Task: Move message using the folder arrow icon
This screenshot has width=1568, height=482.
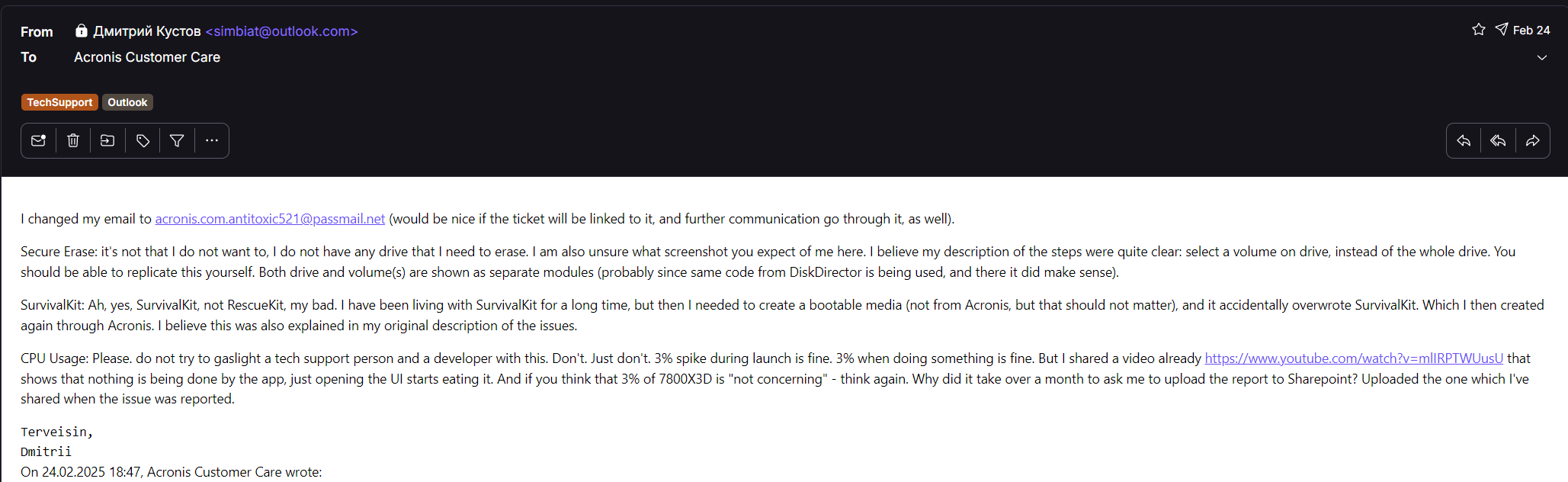Action: (x=107, y=140)
